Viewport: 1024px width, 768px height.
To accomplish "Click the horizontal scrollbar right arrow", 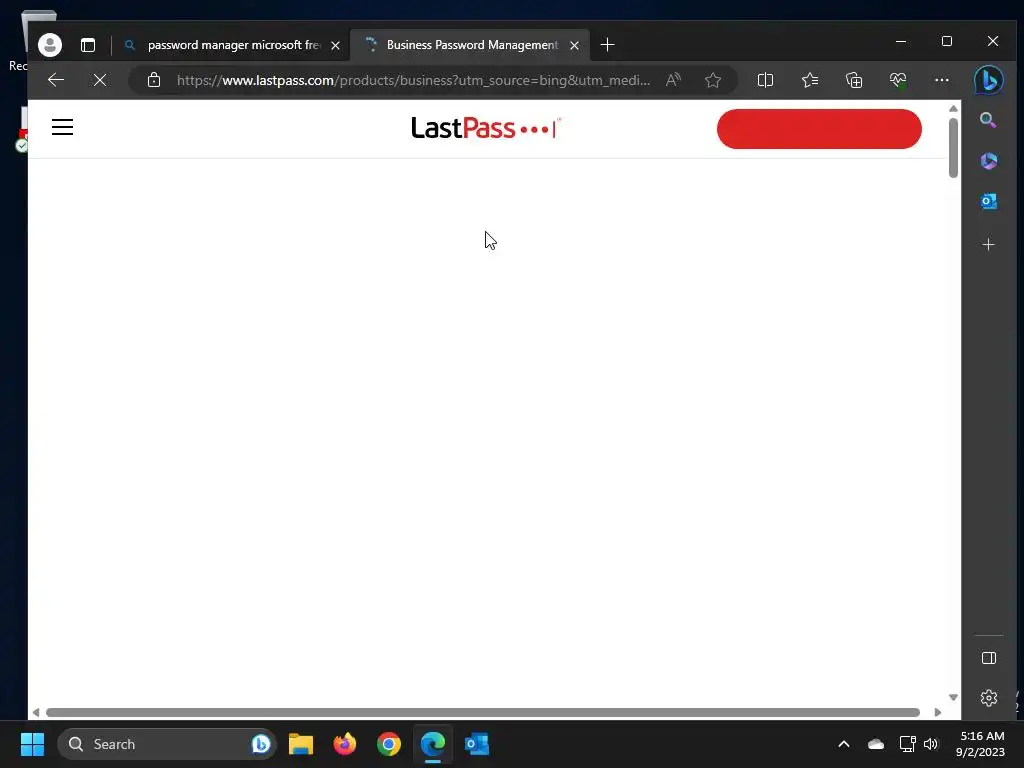I will click(938, 712).
